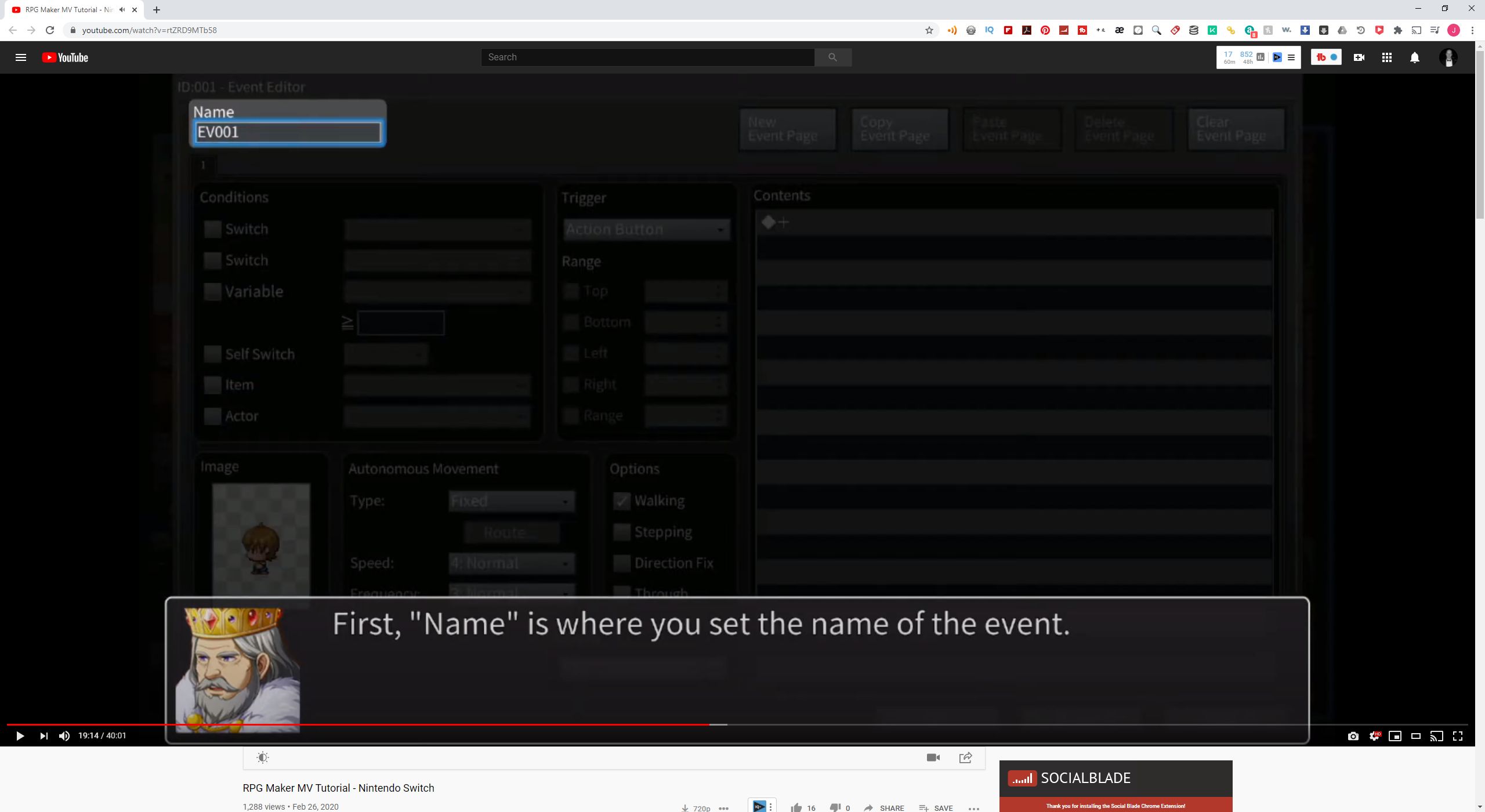
Task: Download the video at 720p
Action: click(x=696, y=808)
